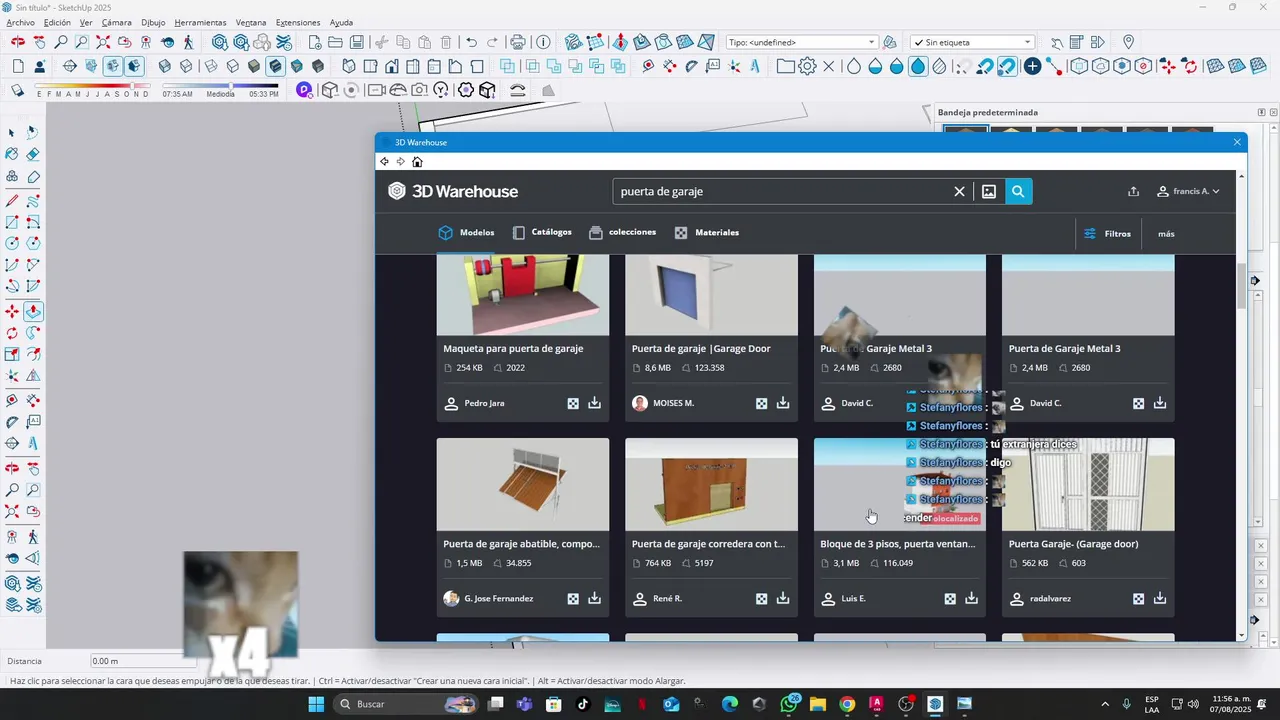Click the dark plus circle toolbar icon
Image resolution: width=1280 pixels, height=720 pixels.
pyautogui.click(x=1032, y=66)
